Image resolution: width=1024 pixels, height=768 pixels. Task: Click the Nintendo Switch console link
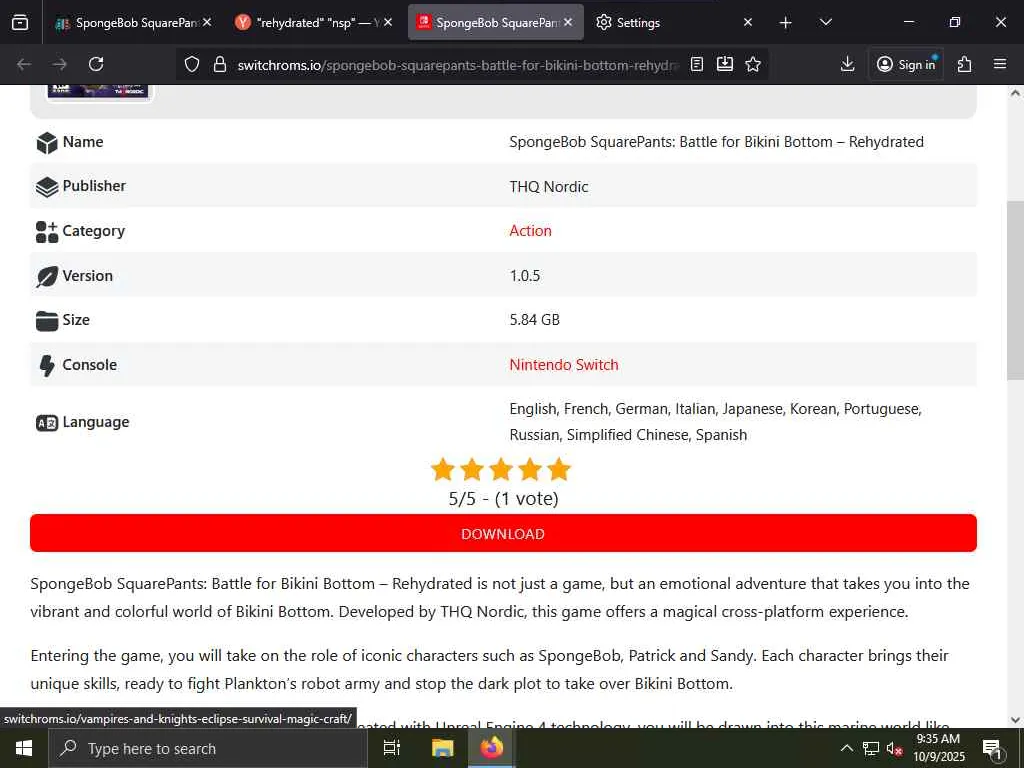click(564, 364)
